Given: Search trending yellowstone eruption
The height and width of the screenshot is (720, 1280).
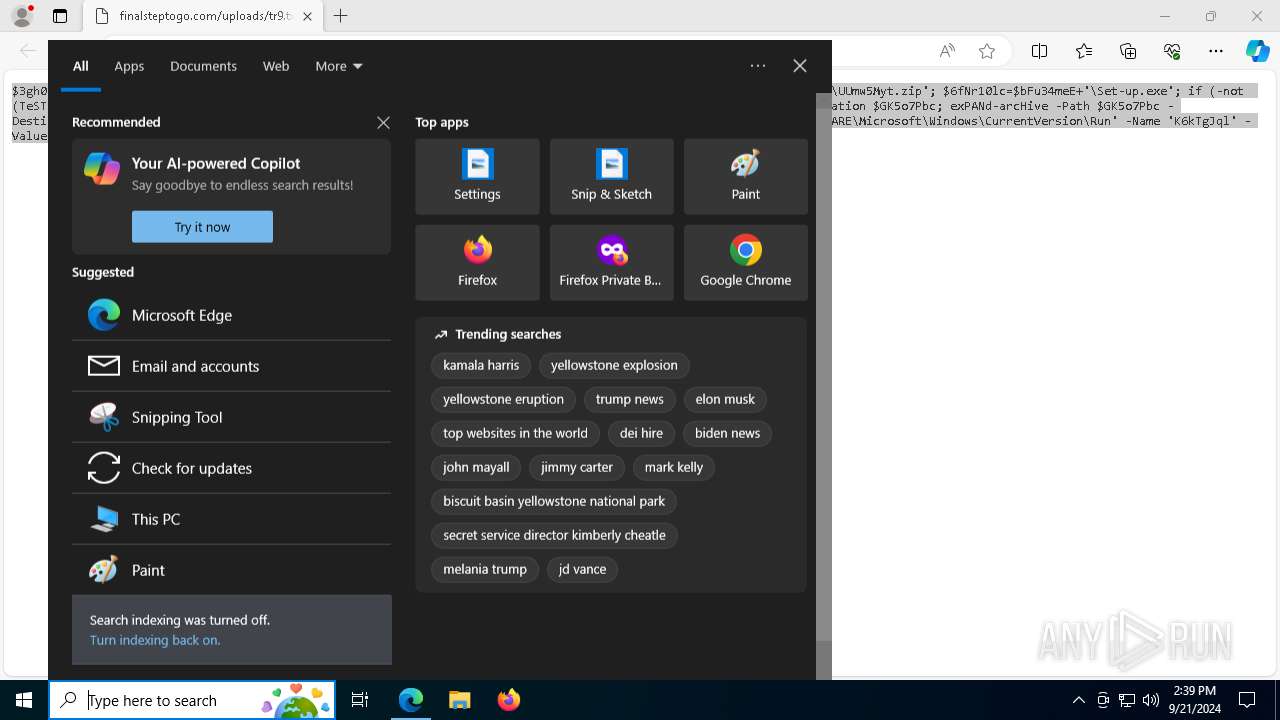Looking at the screenshot, I should pyautogui.click(x=503, y=399).
